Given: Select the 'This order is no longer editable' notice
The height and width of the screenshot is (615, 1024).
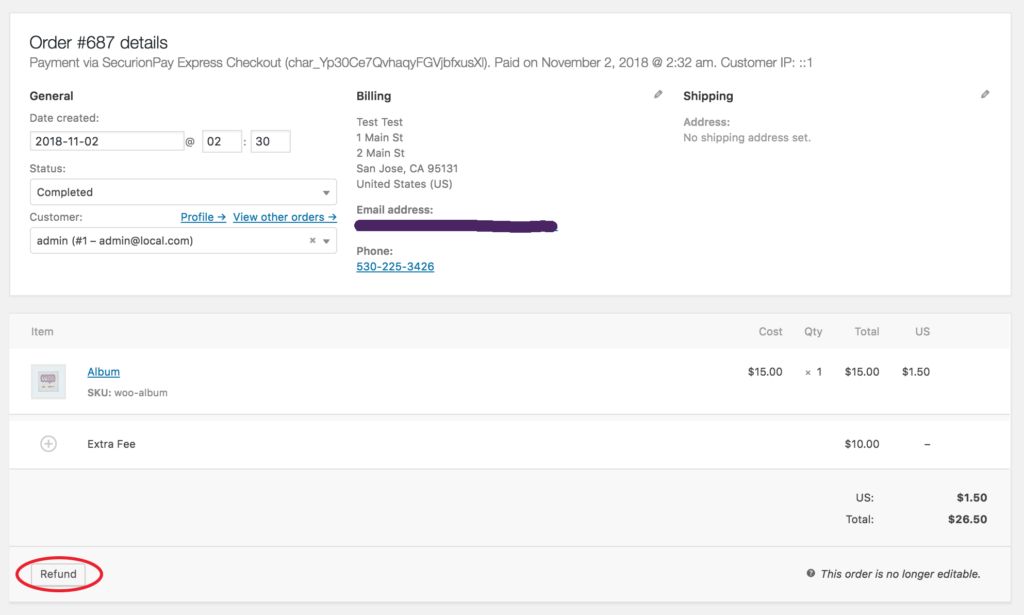Looking at the screenshot, I should (900, 574).
